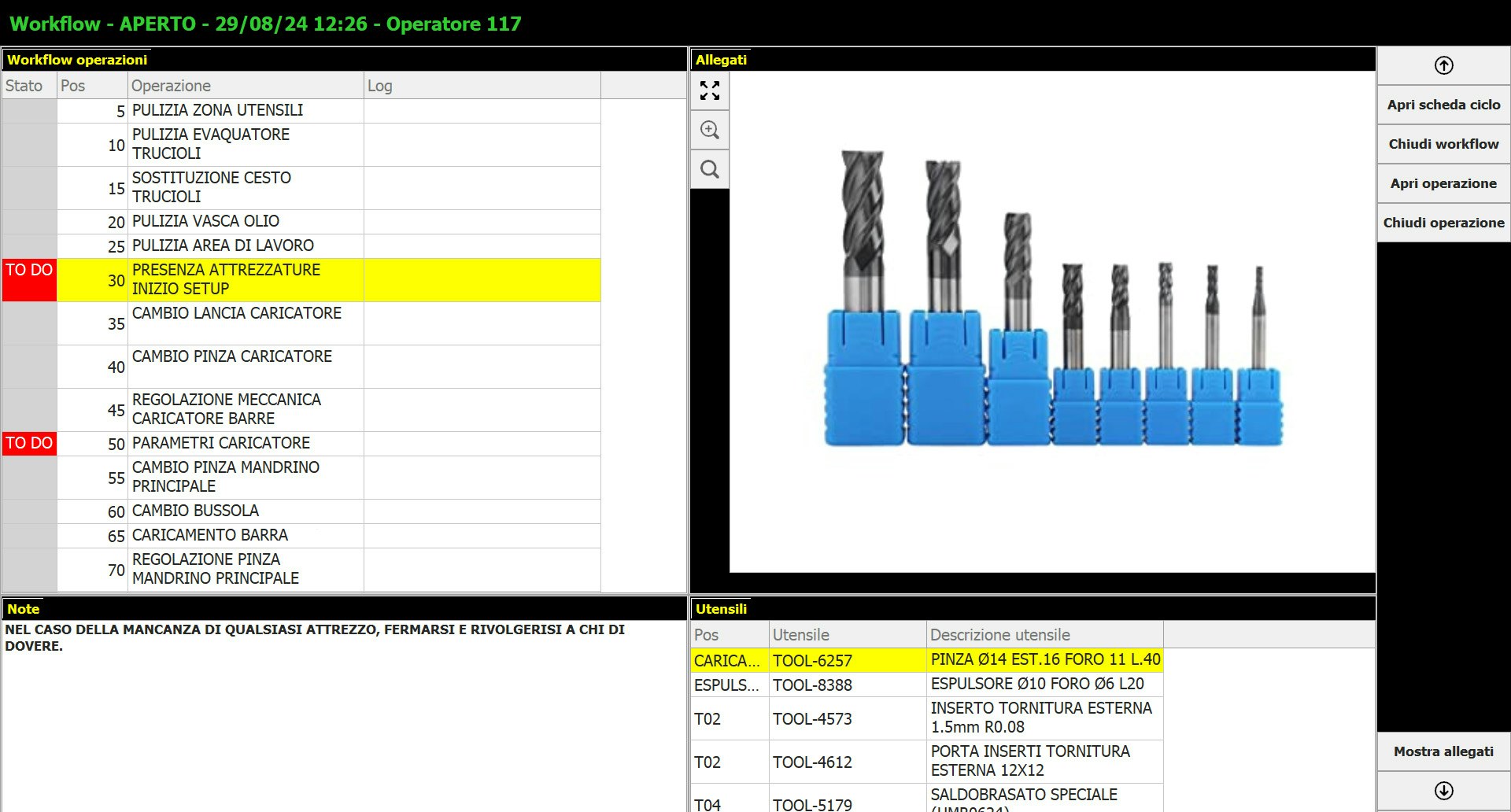Screen dimensions: 1511x812
Task: Click the note text about missing tools
Action: (315, 638)
